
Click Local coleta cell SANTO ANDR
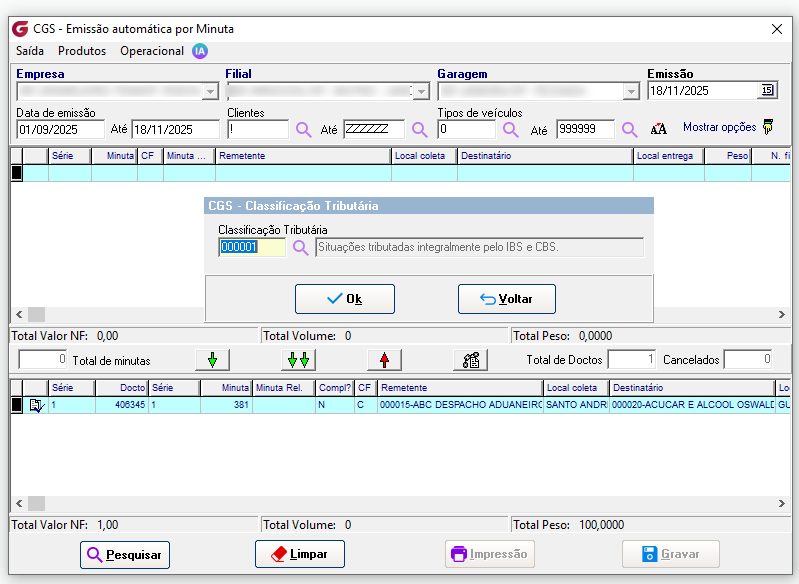click(576, 405)
